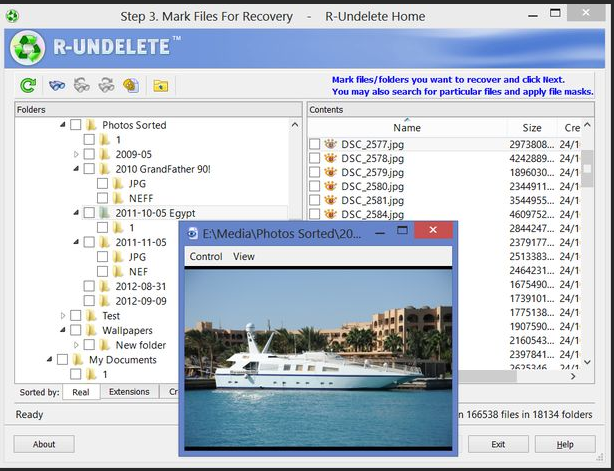Mark the Photos Sorted folder checkbox
The width and height of the screenshot is (614, 471).
(76, 125)
